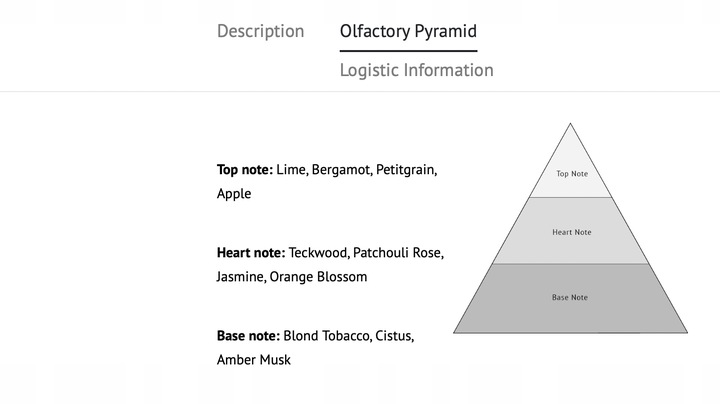
Task: Click the word Jasmine in the heart notes
Action: [x=240, y=277]
